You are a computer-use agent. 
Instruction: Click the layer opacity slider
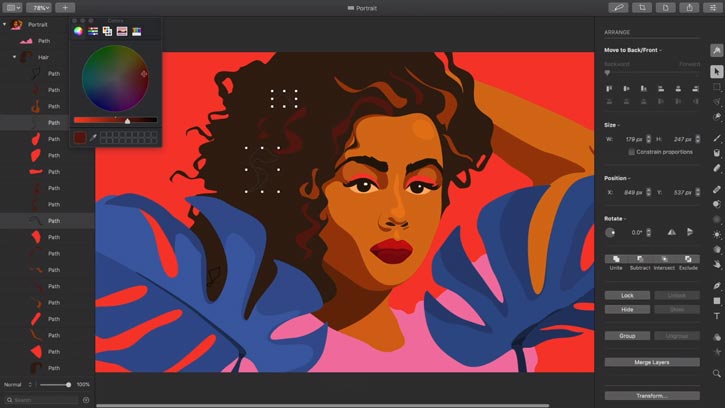[x=55, y=384]
